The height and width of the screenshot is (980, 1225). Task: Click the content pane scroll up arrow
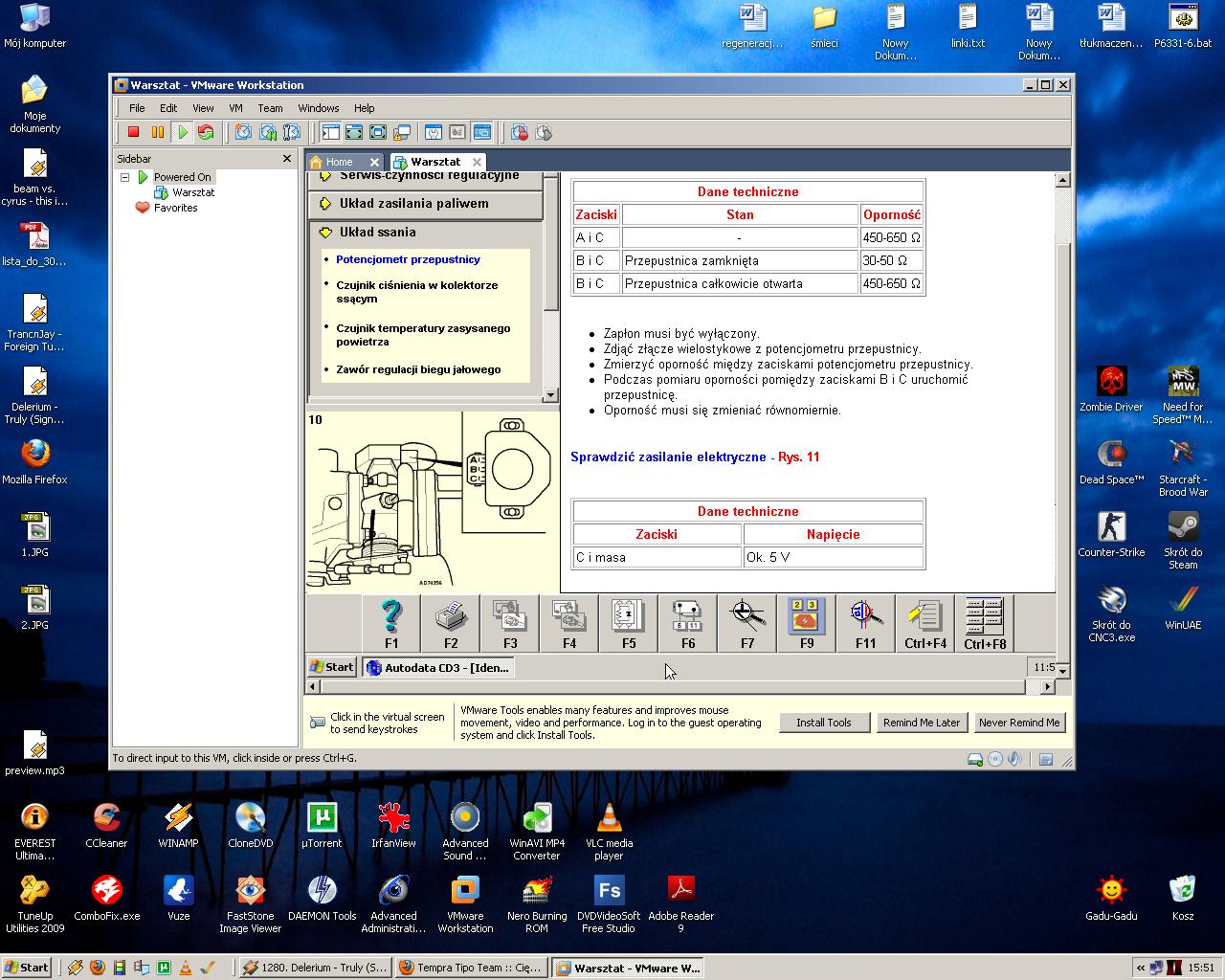coord(1062,180)
